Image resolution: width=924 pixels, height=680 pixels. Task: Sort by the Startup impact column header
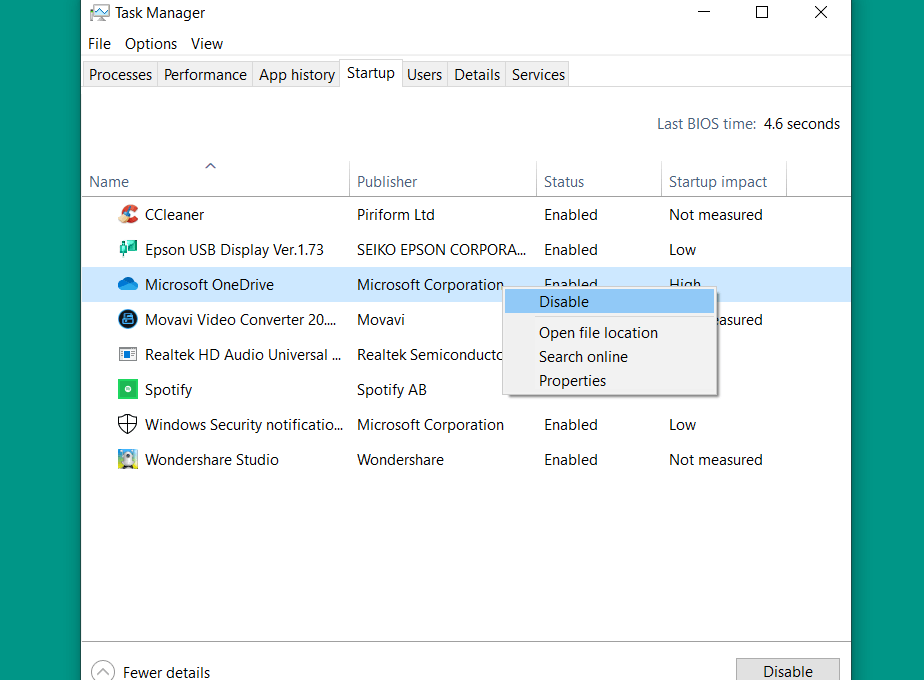pyautogui.click(x=724, y=181)
